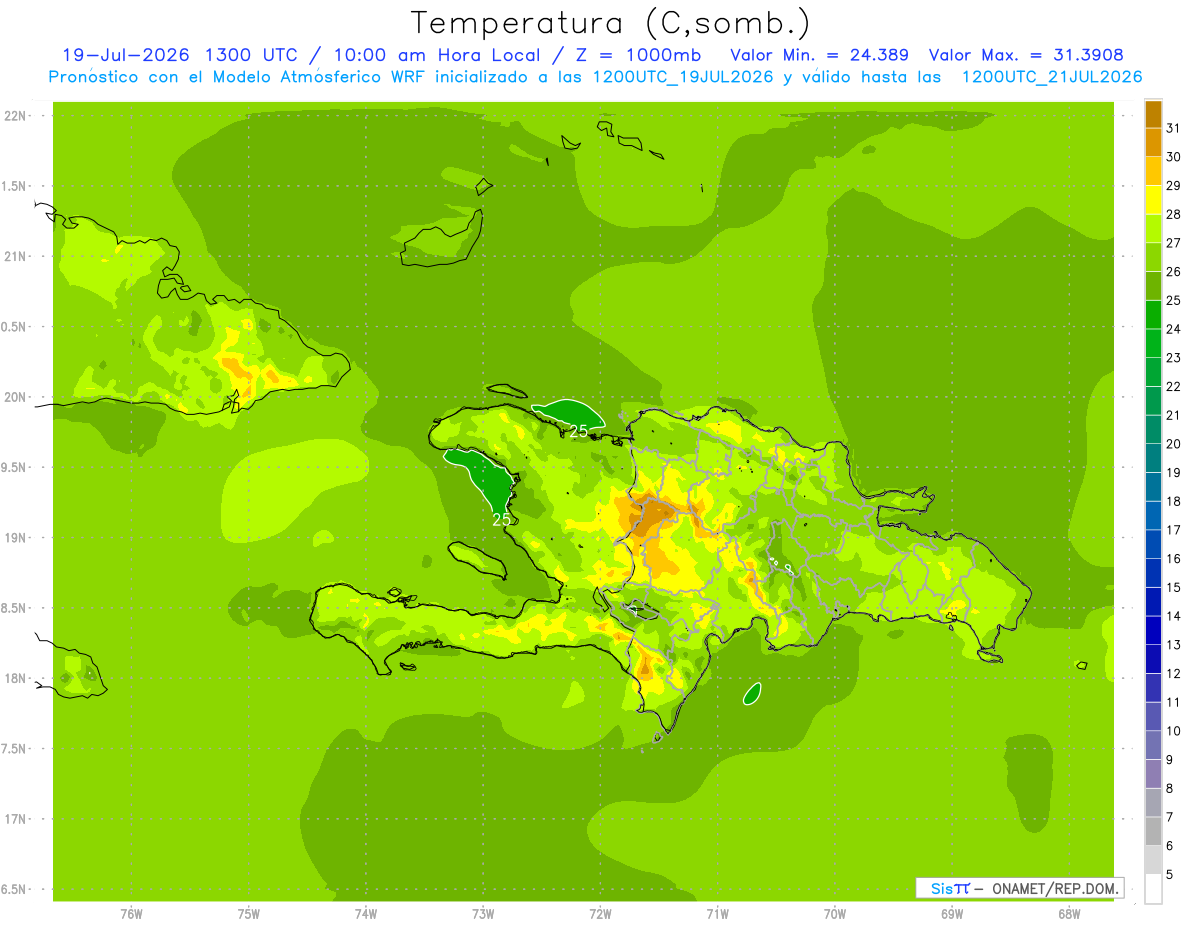
Task: Click the color bar label "10"
Action: click(x=1175, y=731)
